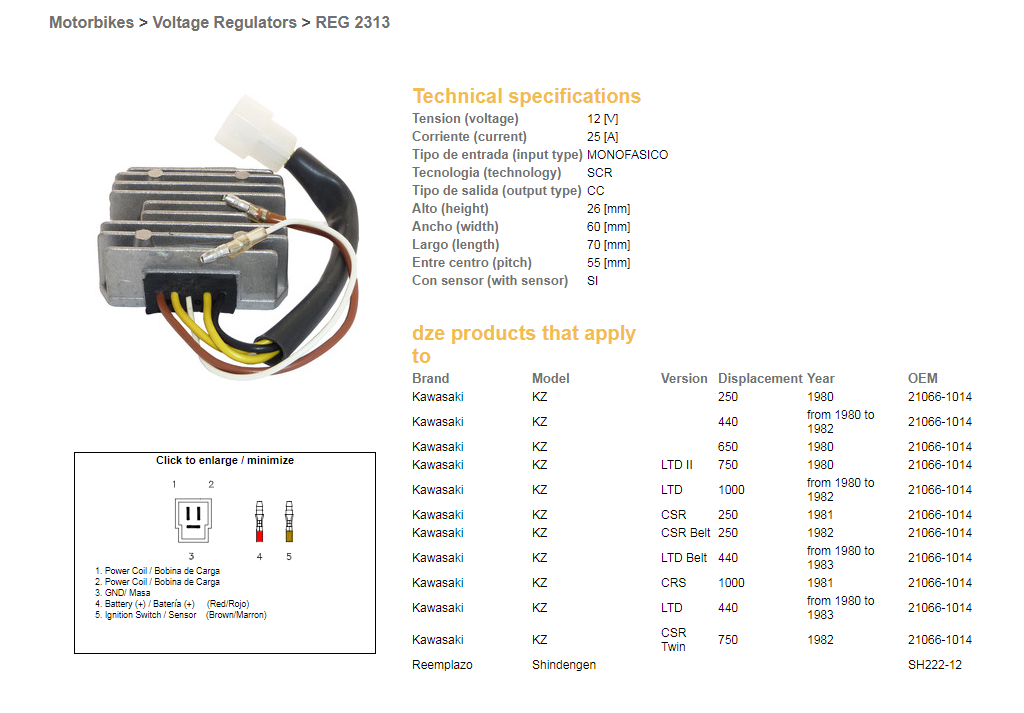Click the 'CSR Twin' version cell

673,640
